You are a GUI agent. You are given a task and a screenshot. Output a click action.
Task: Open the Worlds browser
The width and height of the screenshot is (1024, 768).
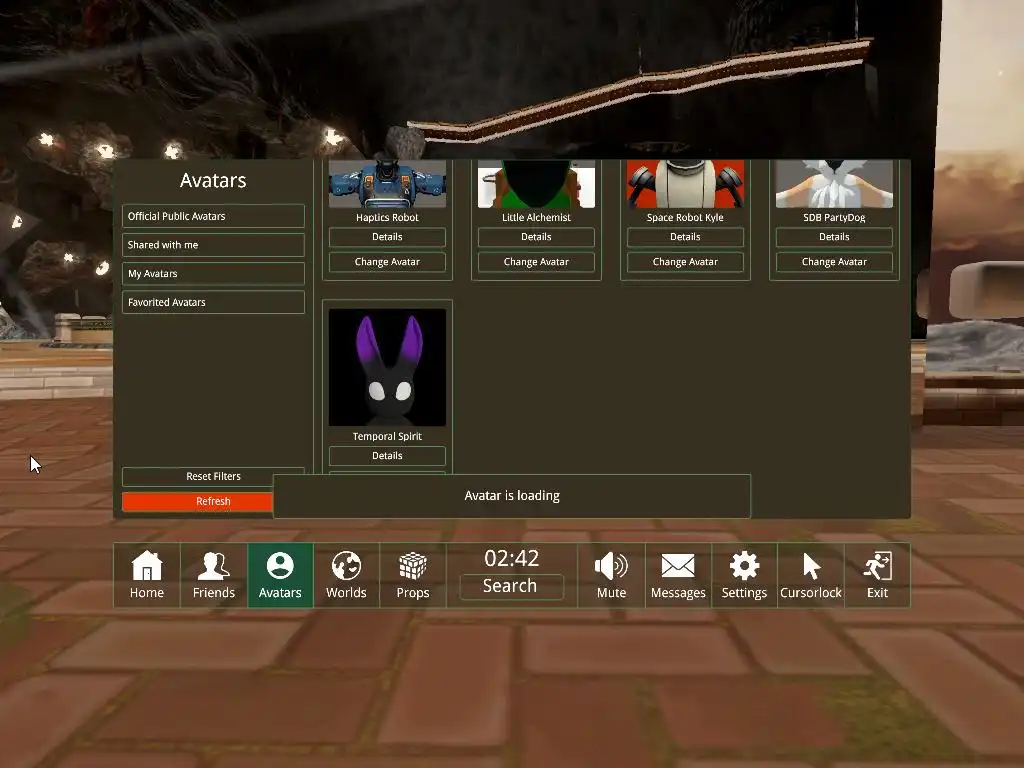click(346, 575)
